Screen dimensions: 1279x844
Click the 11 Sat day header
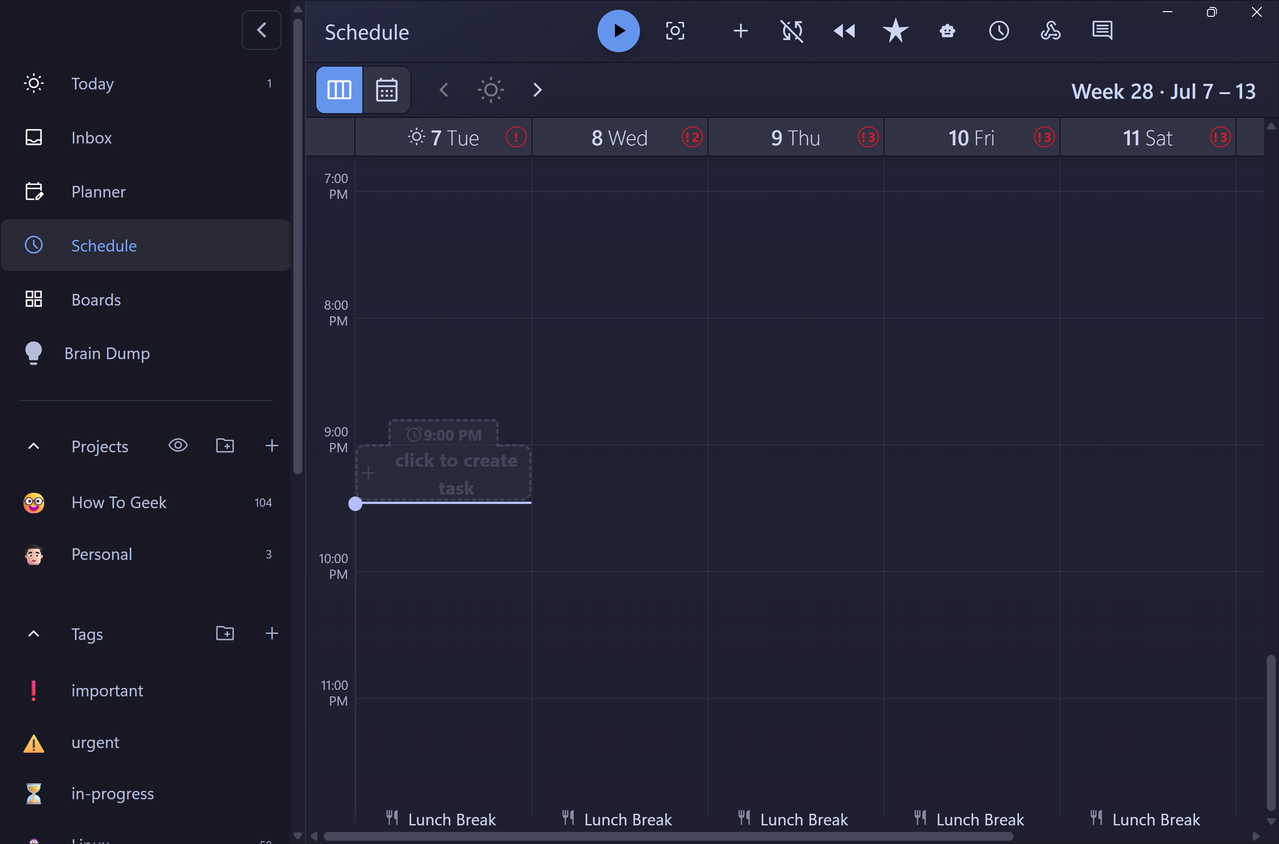(x=1147, y=138)
